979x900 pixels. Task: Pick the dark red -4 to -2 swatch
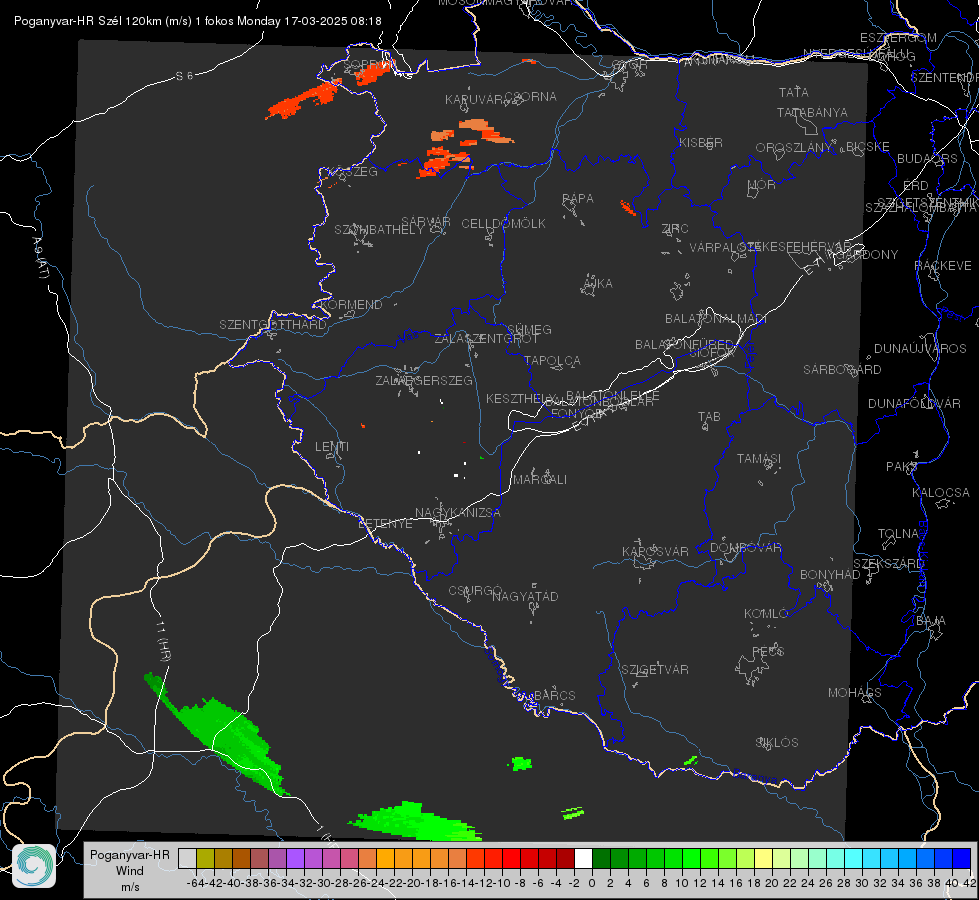(565, 858)
